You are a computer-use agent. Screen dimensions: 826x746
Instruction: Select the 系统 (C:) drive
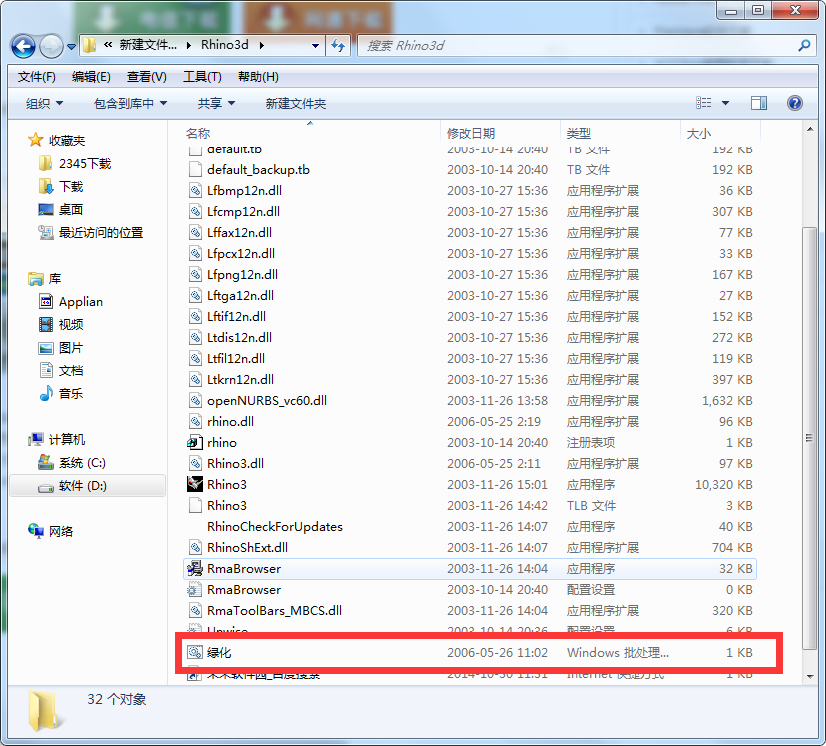coord(82,463)
